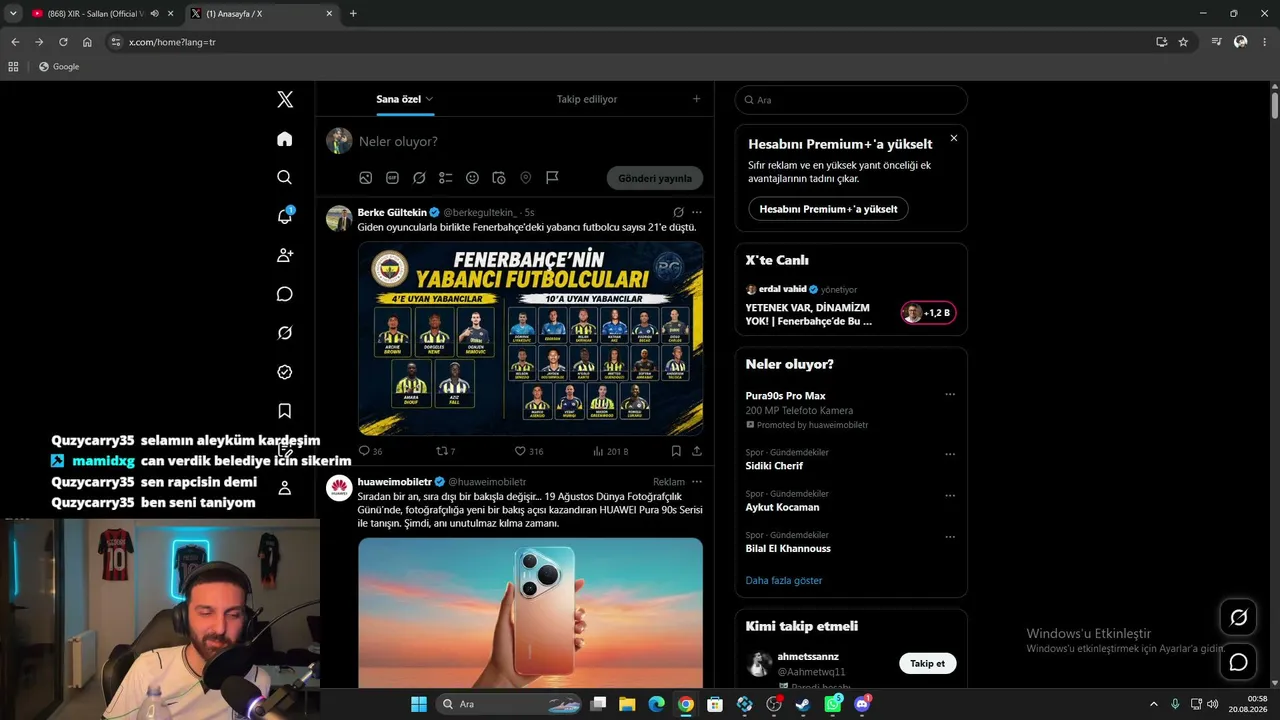The image size is (1280, 720).
Task: Click the flag icon in composer toolbar
Action: (552, 178)
